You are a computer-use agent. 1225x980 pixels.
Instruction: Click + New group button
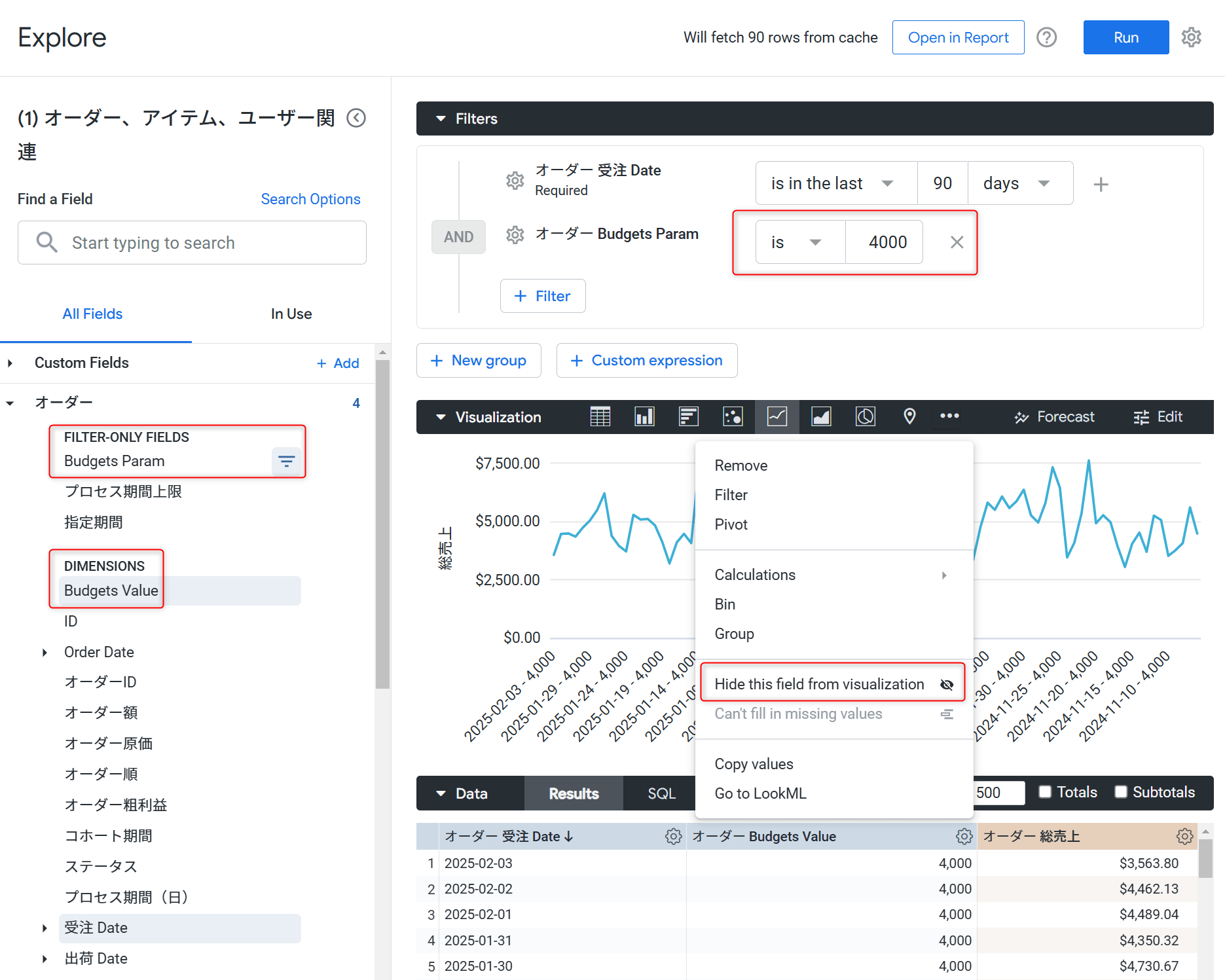pos(479,360)
